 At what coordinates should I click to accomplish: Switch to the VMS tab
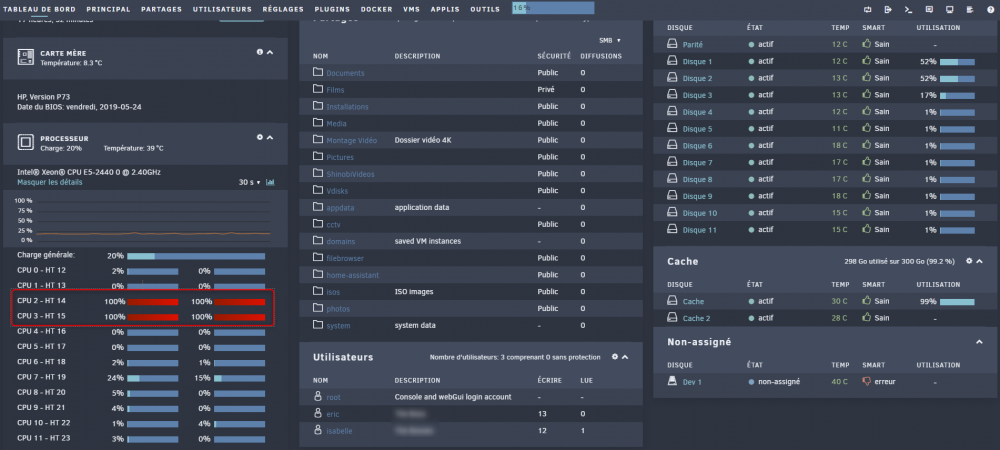coord(411,10)
